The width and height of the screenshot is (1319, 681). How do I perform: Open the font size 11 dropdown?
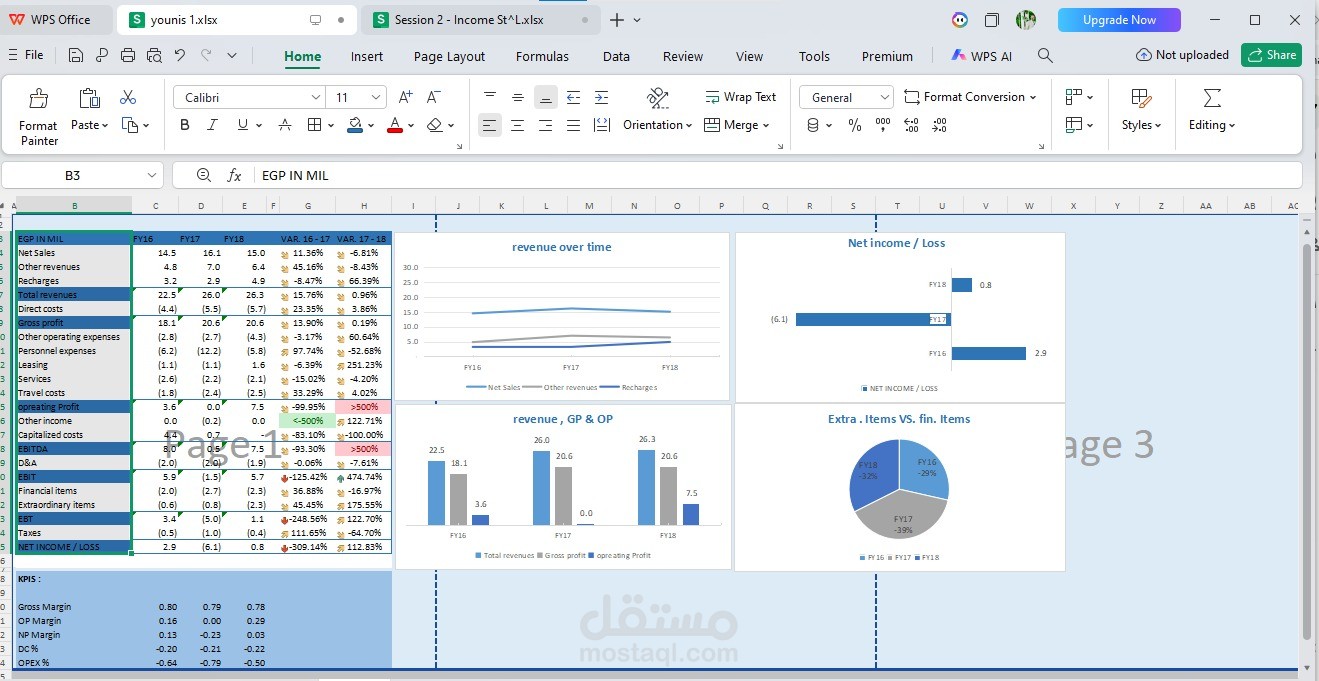pyautogui.click(x=376, y=97)
